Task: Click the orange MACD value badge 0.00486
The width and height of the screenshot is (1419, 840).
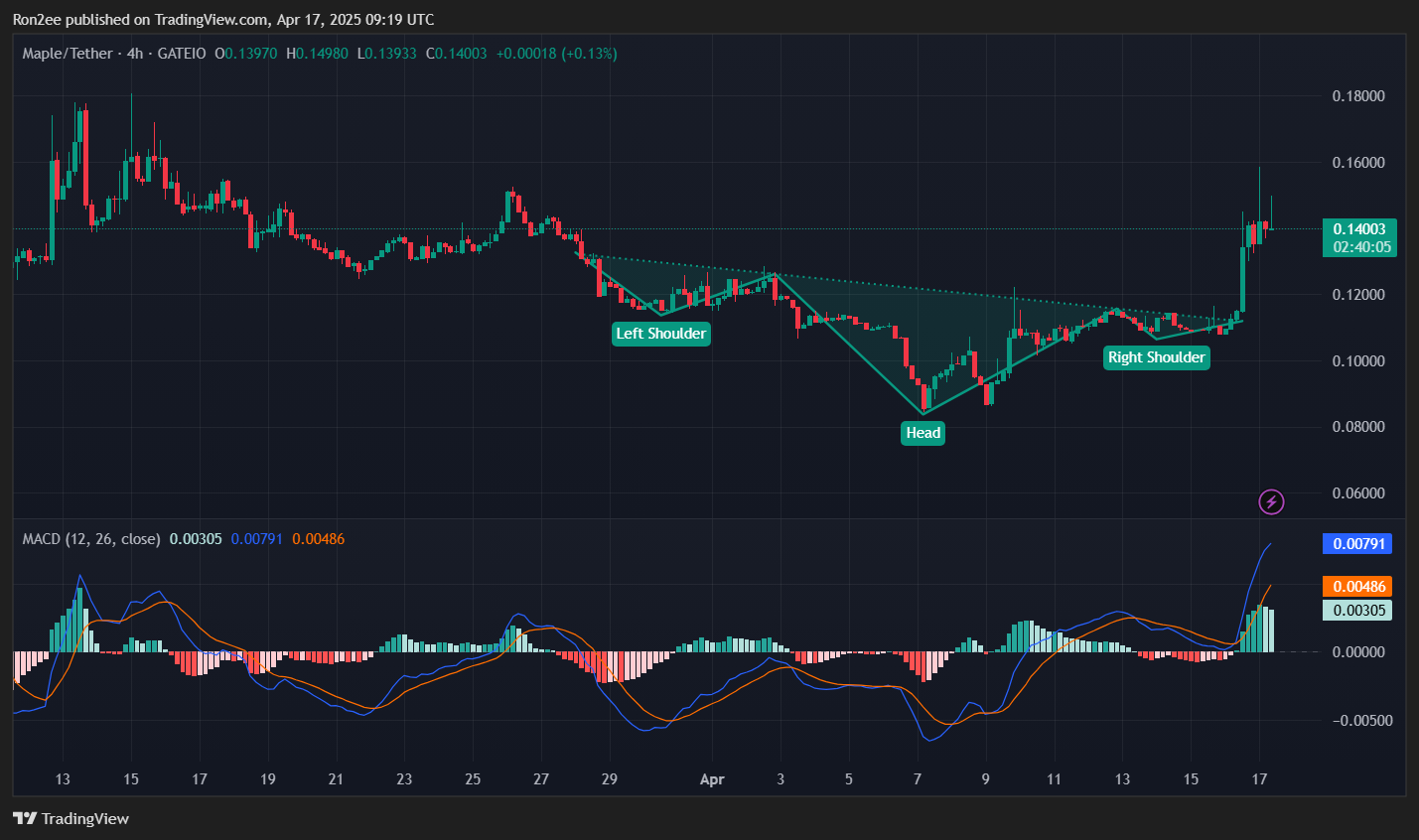Action: coord(1357,587)
